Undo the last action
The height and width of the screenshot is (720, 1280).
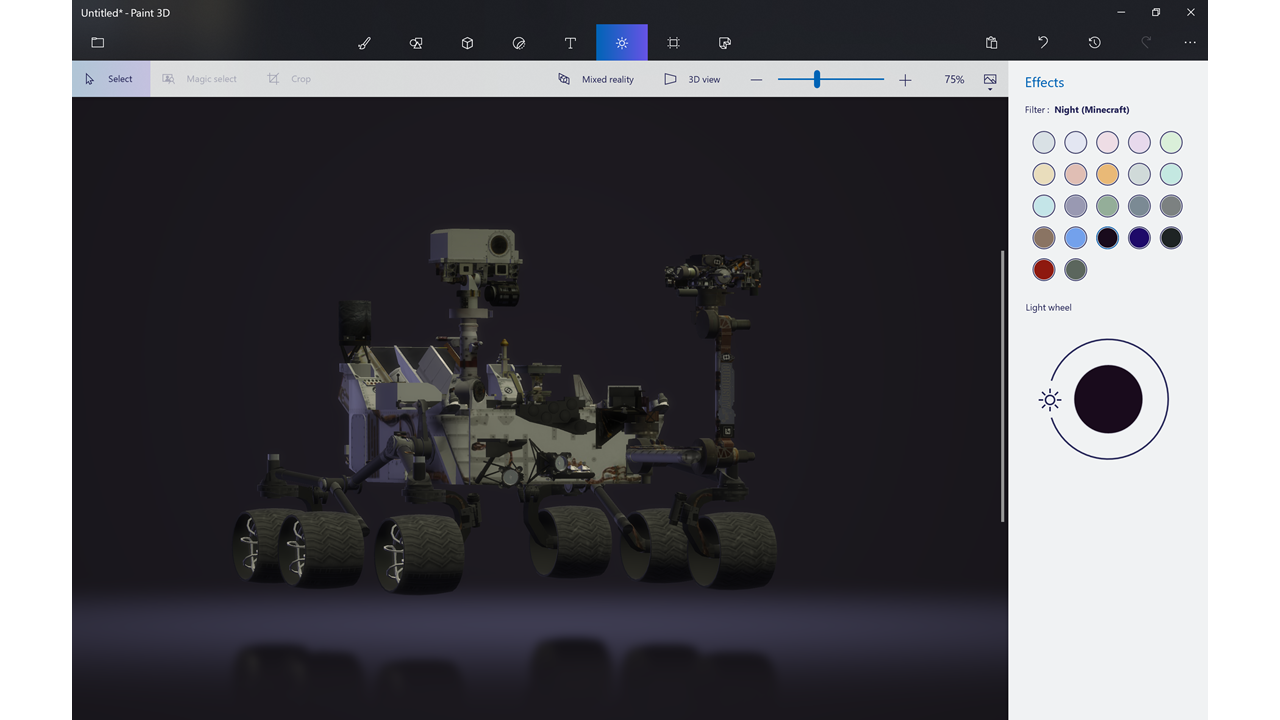click(1043, 43)
